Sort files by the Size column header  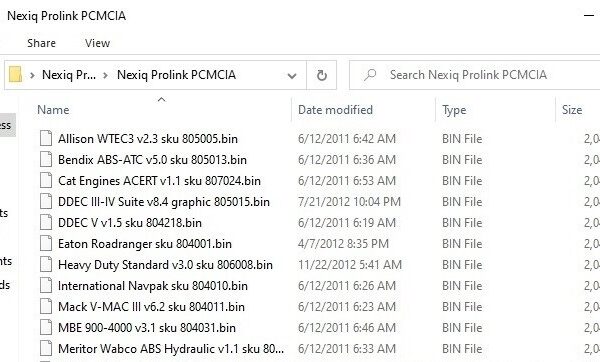572,110
